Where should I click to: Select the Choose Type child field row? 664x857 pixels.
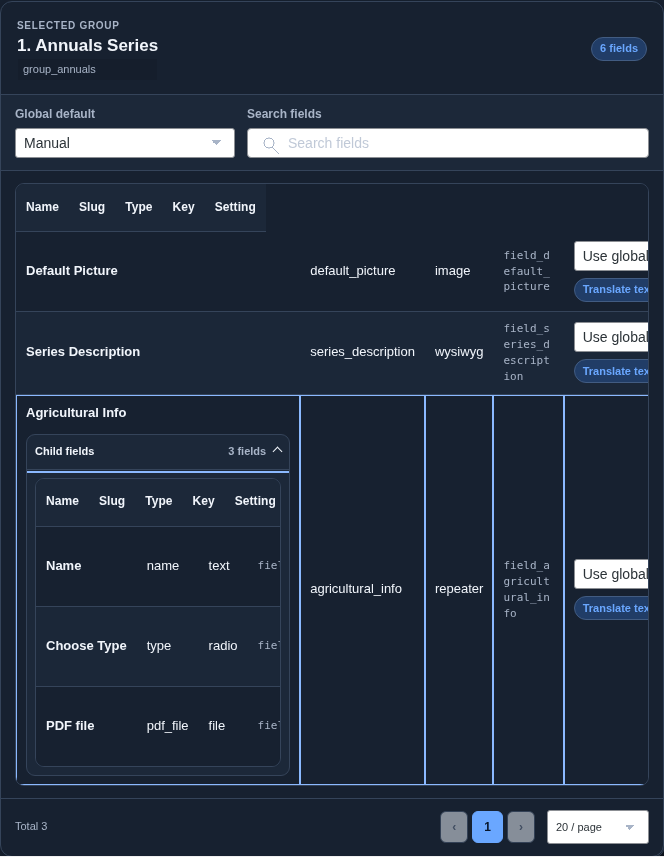(x=158, y=646)
